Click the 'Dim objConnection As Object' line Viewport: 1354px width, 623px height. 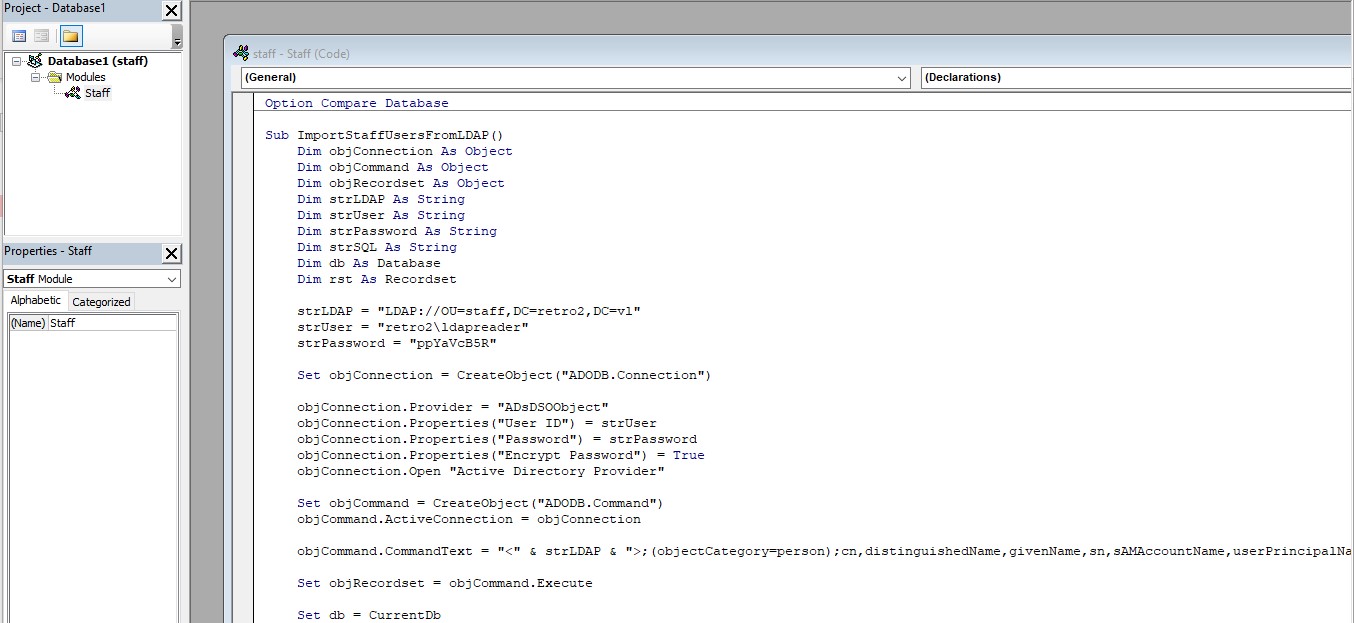405,151
